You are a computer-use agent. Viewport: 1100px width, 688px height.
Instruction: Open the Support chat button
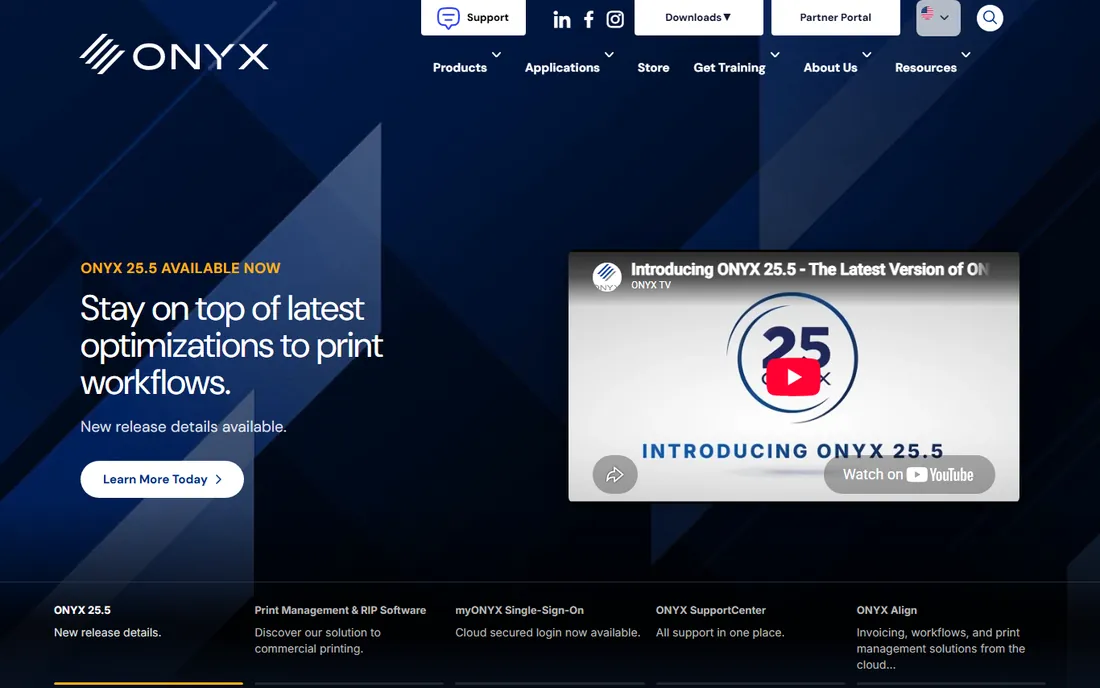473,18
